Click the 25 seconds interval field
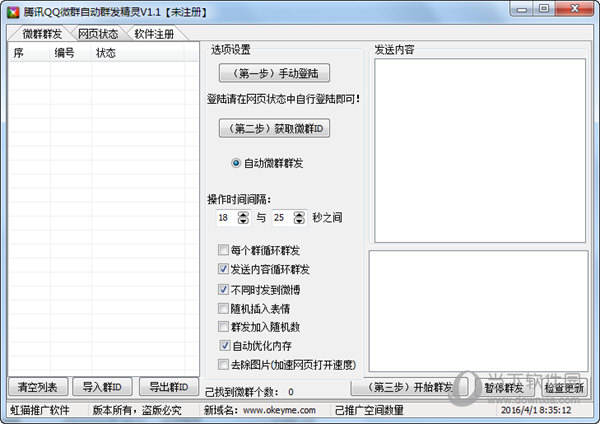This screenshot has width=600, height=424. tap(282, 218)
